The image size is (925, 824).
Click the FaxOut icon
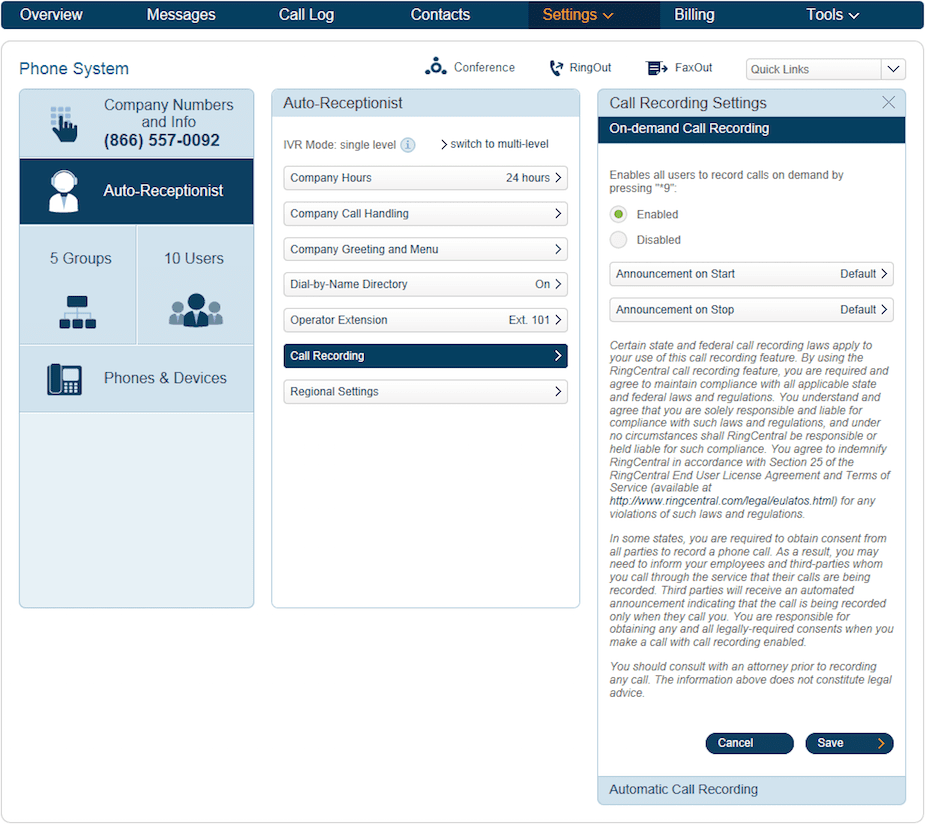pos(657,68)
